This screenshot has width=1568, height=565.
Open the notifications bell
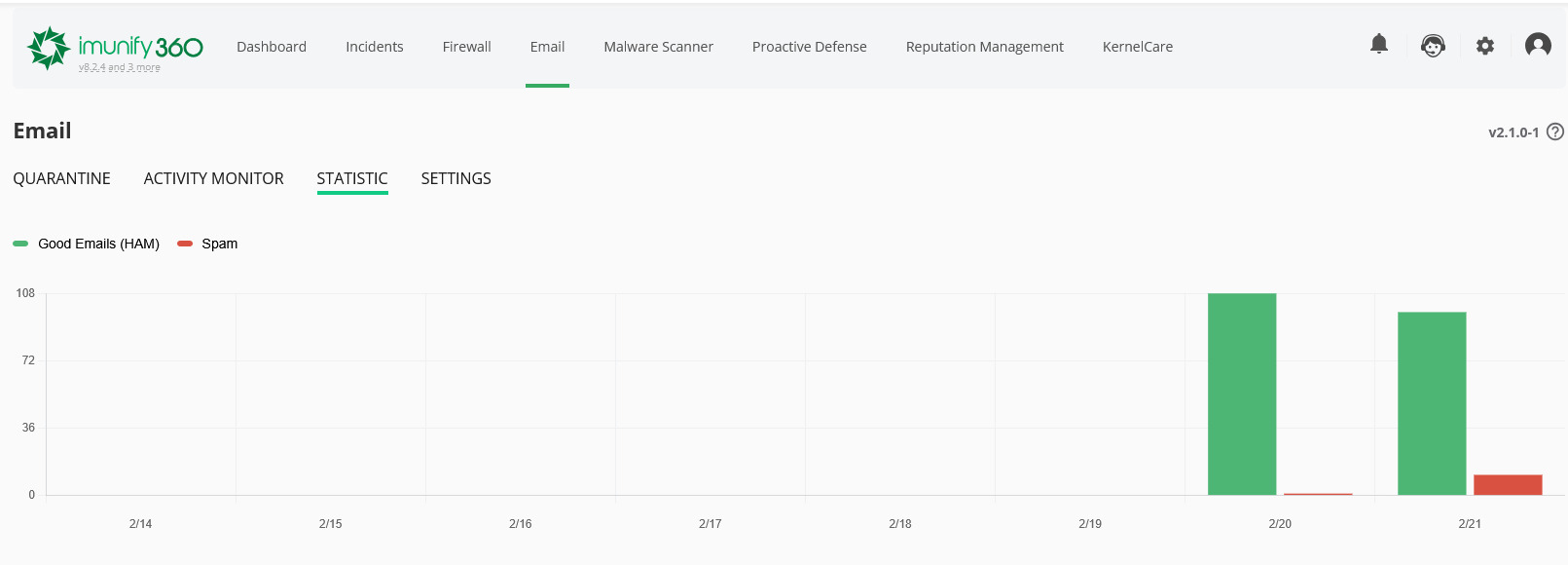(x=1379, y=44)
